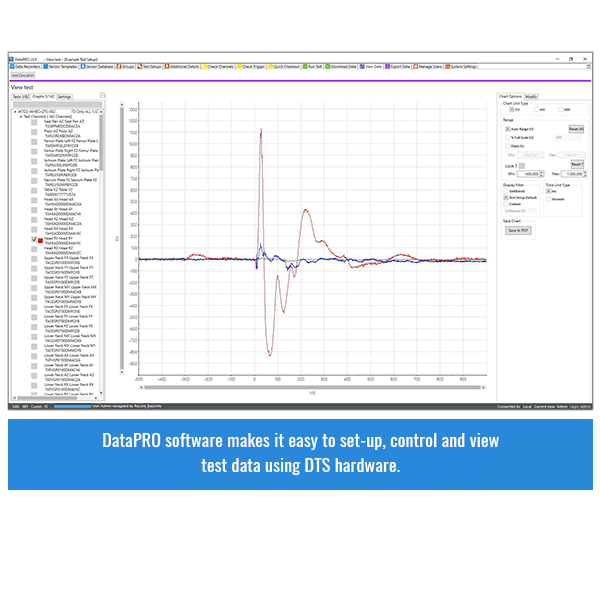Screen dimensions: 600x600
Task: Open Additional Details toolbar item
Action: (182, 67)
